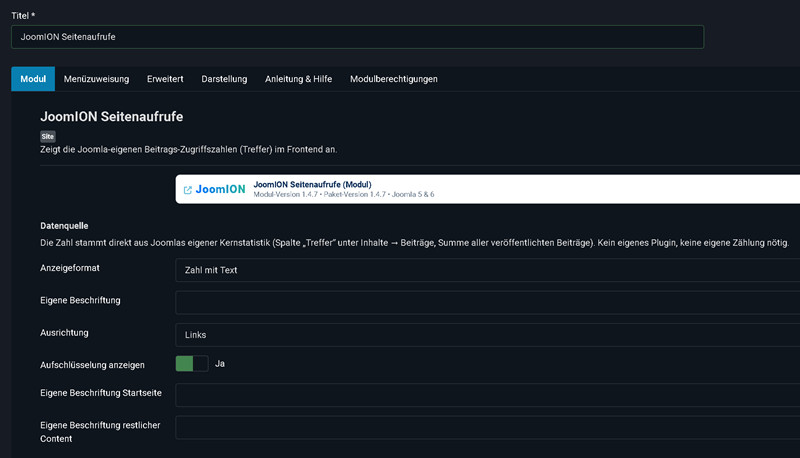Click the Aufschlüsselung anzeigen label
This screenshot has width=800, height=458.
[92, 365]
